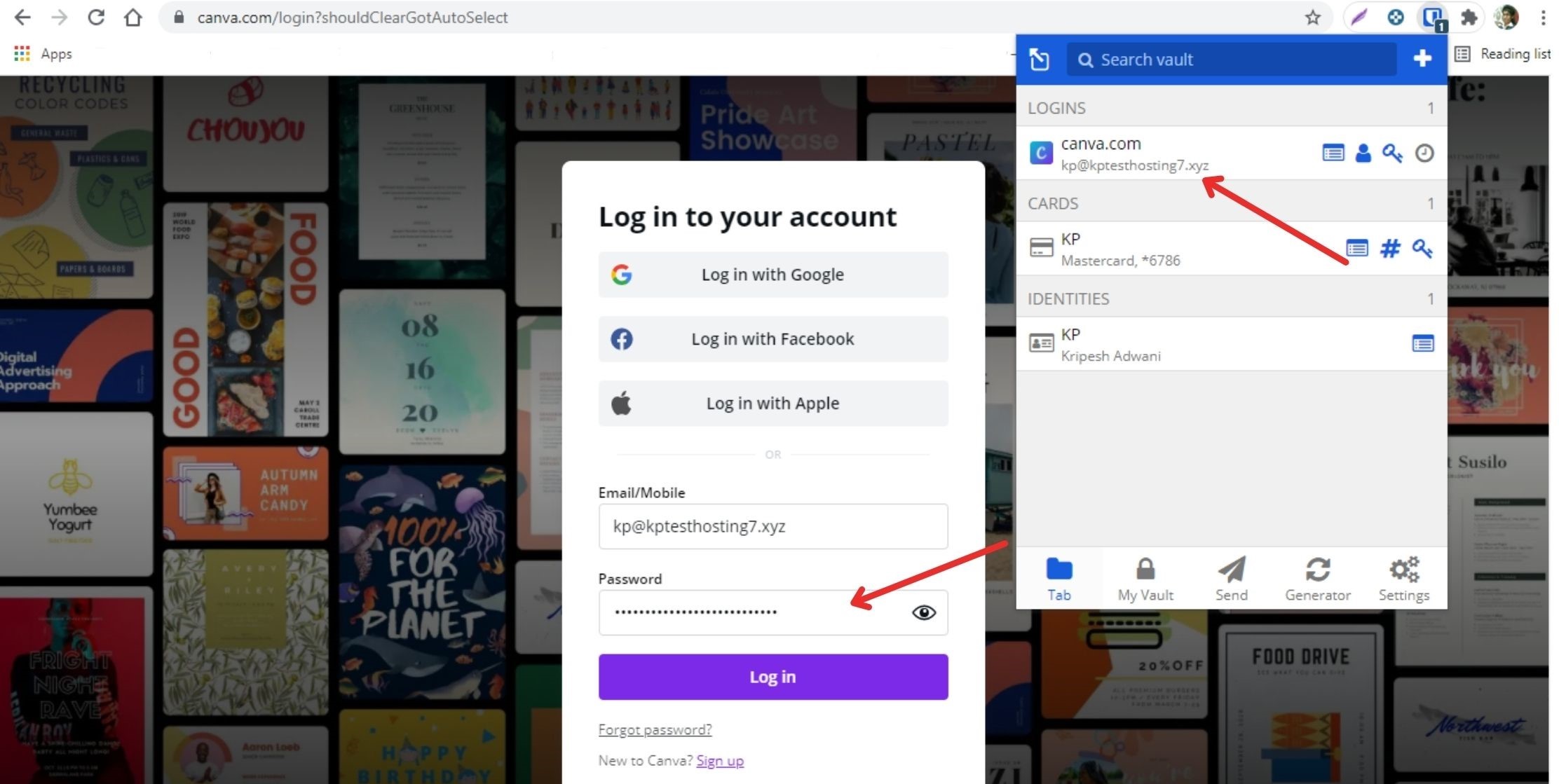Copy verification code clock icon for canva.com
This screenshot has width=1559, height=784.
coord(1424,153)
